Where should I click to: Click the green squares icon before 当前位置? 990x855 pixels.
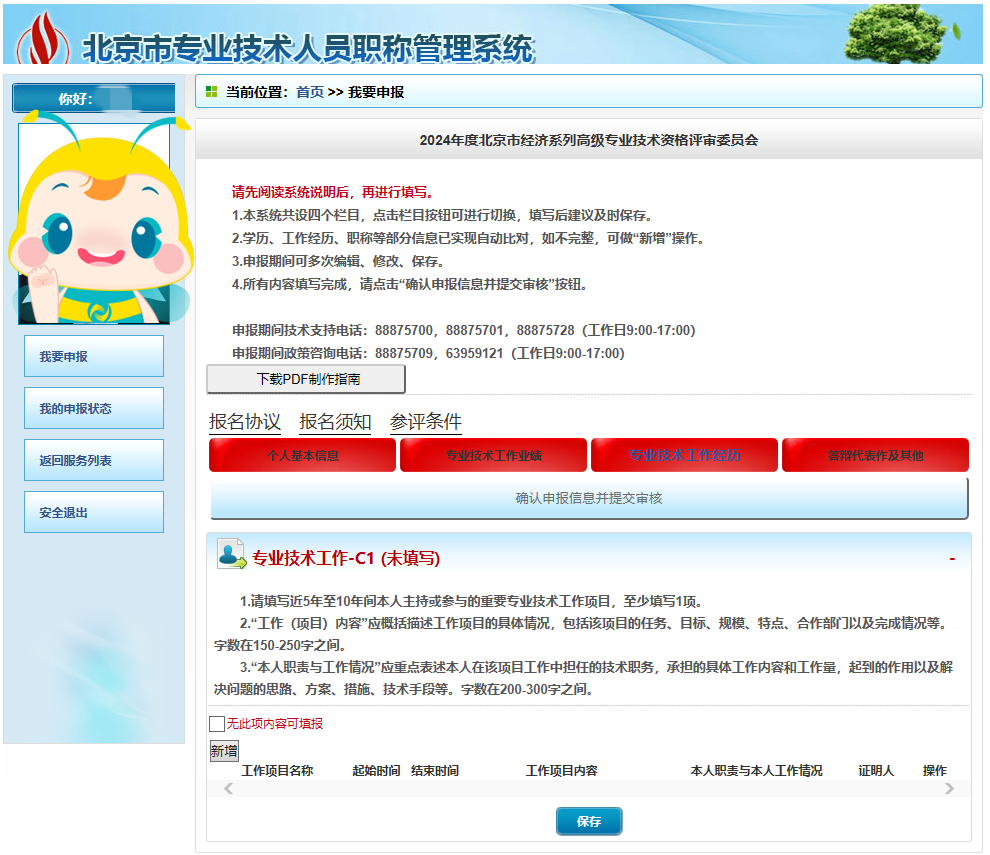(x=210, y=90)
